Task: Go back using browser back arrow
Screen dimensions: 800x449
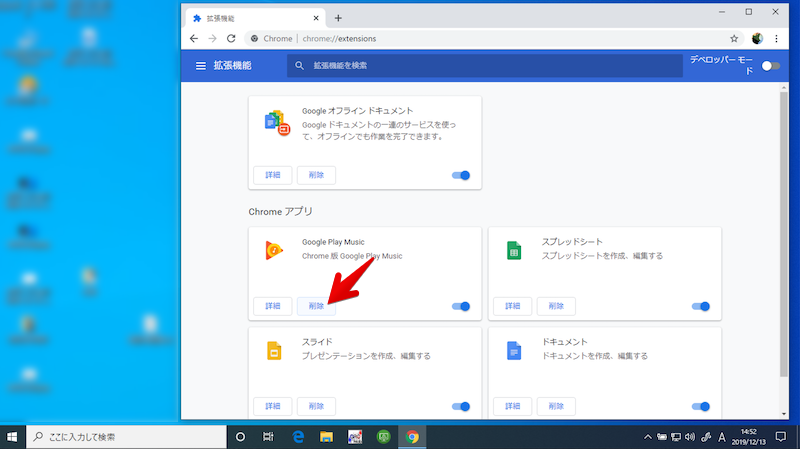Action: click(195, 38)
